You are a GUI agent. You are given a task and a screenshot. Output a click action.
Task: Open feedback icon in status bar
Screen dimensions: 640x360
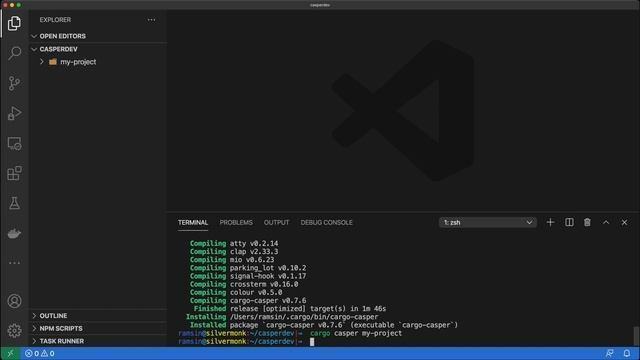point(609,353)
